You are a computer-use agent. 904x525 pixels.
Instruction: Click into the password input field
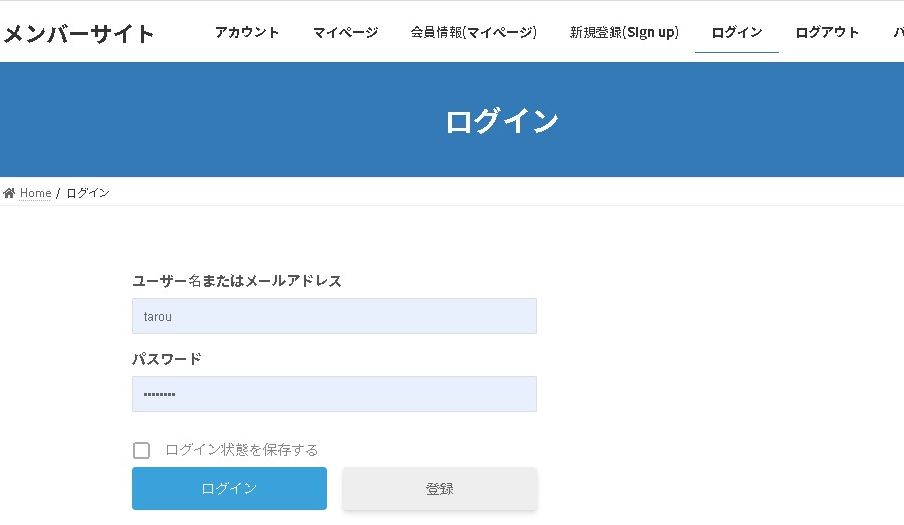[334, 394]
